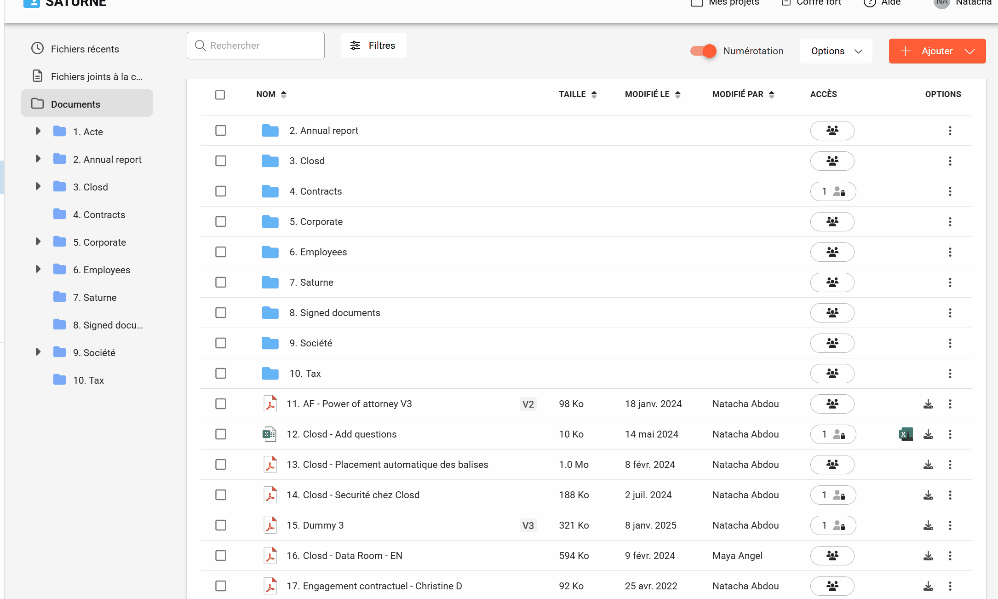Click the access group icon for 2. Annual report
Screen dimensions: 998x599
point(832,131)
